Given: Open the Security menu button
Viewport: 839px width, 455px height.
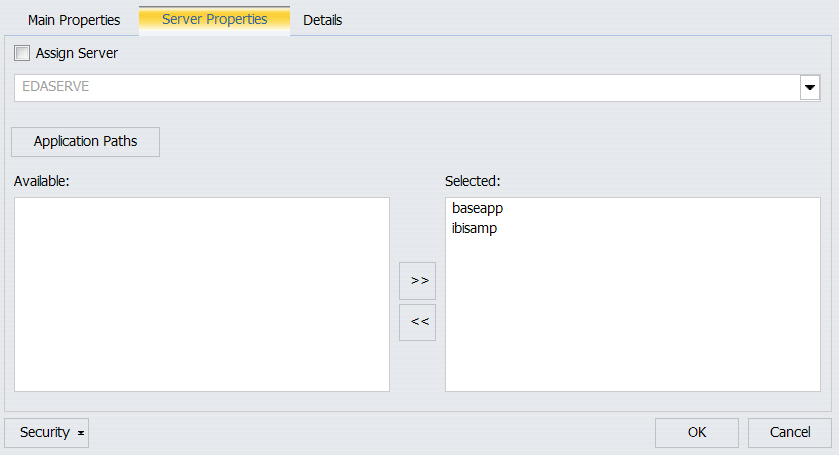Looking at the screenshot, I should tap(47, 433).
